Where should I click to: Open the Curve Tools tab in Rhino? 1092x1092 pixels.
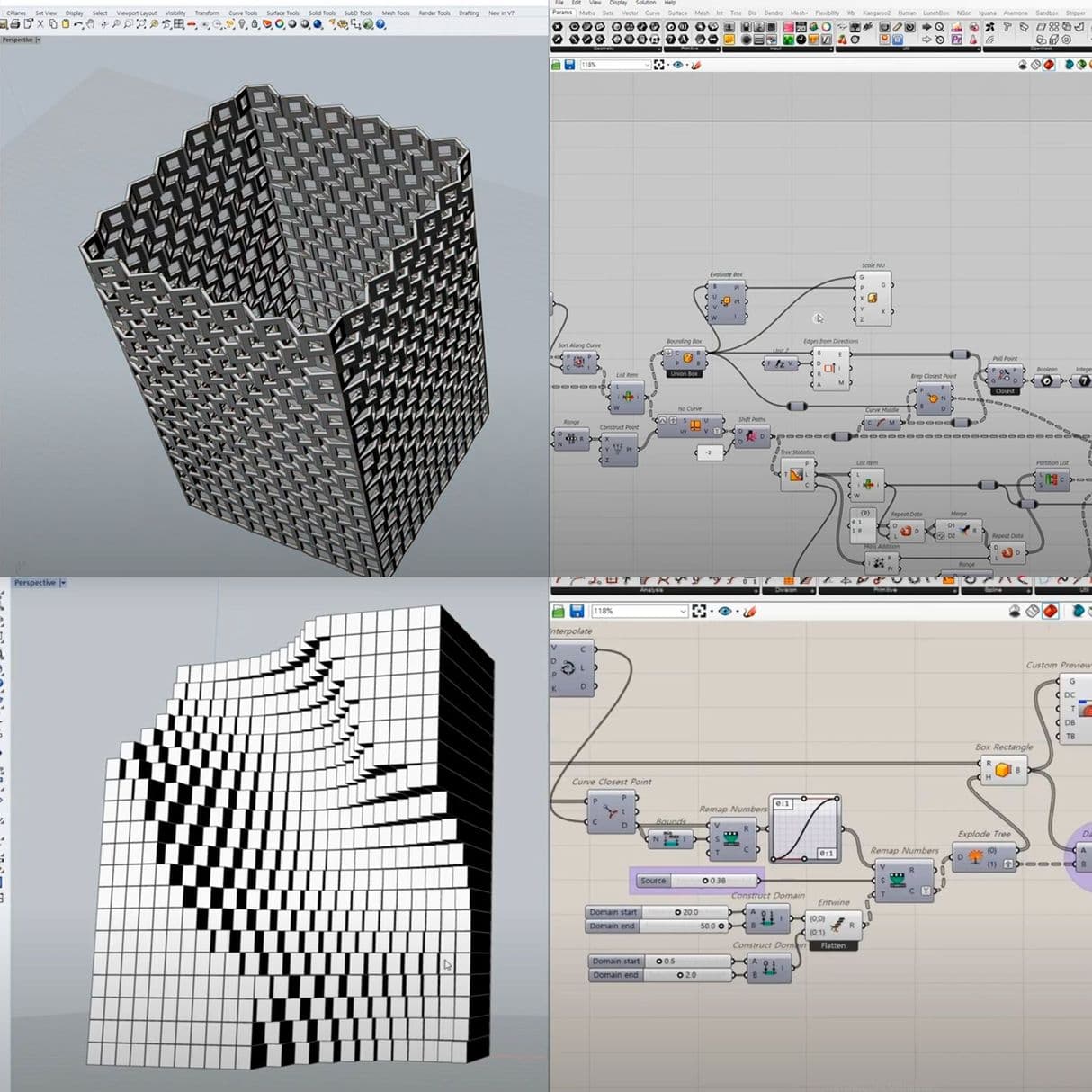243,13
